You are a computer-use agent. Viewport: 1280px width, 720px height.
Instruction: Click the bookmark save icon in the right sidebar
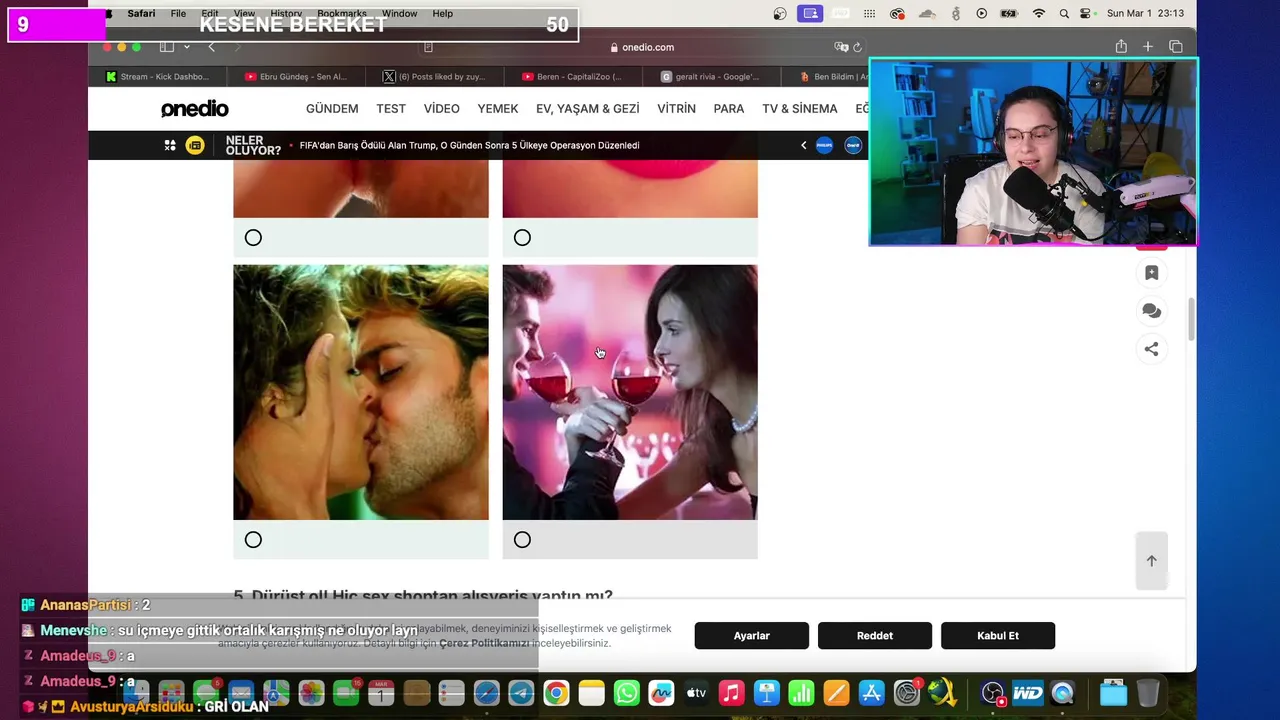[x=1152, y=273]
